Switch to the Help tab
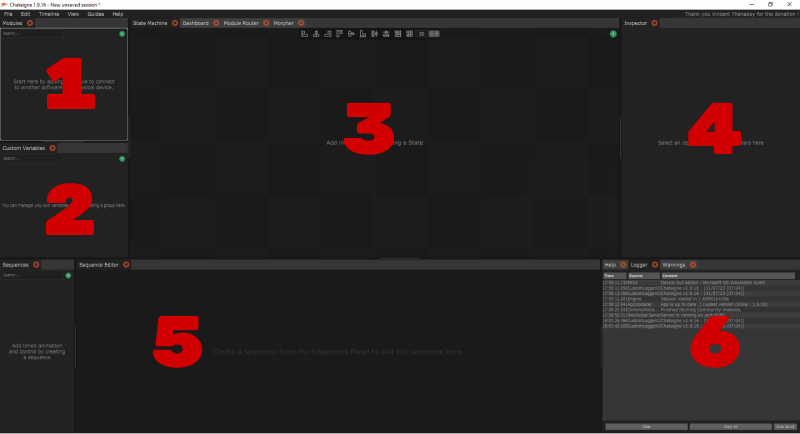The image size is (800, 434). tap(610, 264)
